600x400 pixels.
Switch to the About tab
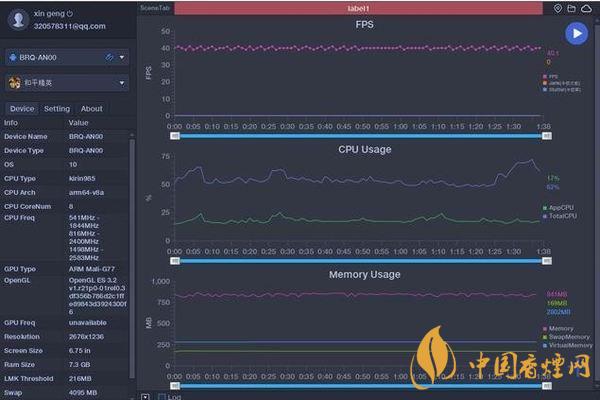coord(91,109)
